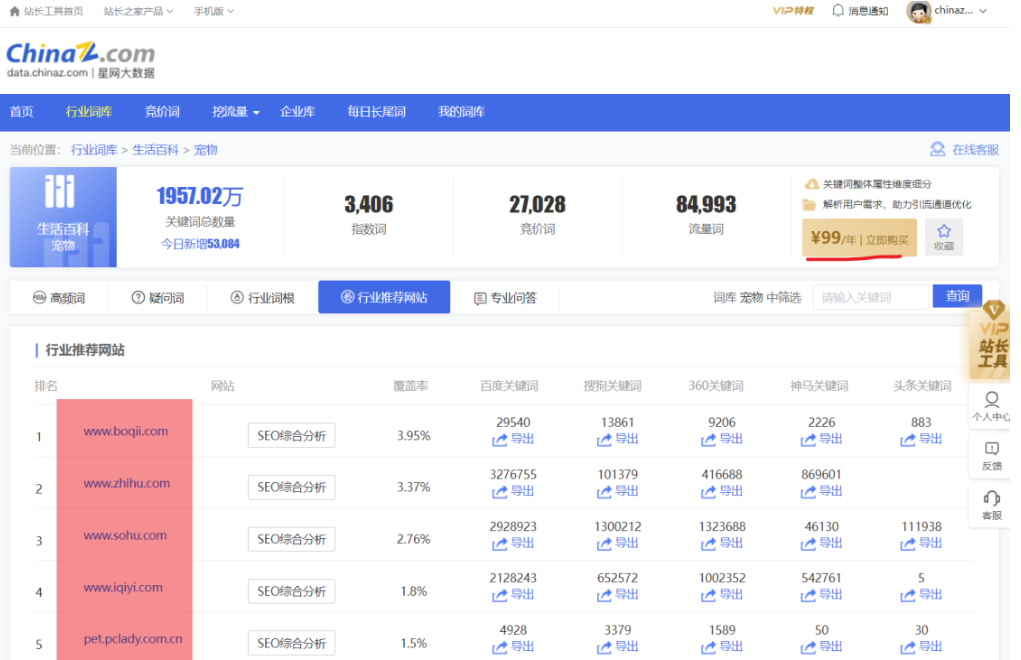Image resolution: width=1021 pixels, height=660 pixels.
Task: Switch to the 疑问词 tab
Action: [x=158, y=297]
